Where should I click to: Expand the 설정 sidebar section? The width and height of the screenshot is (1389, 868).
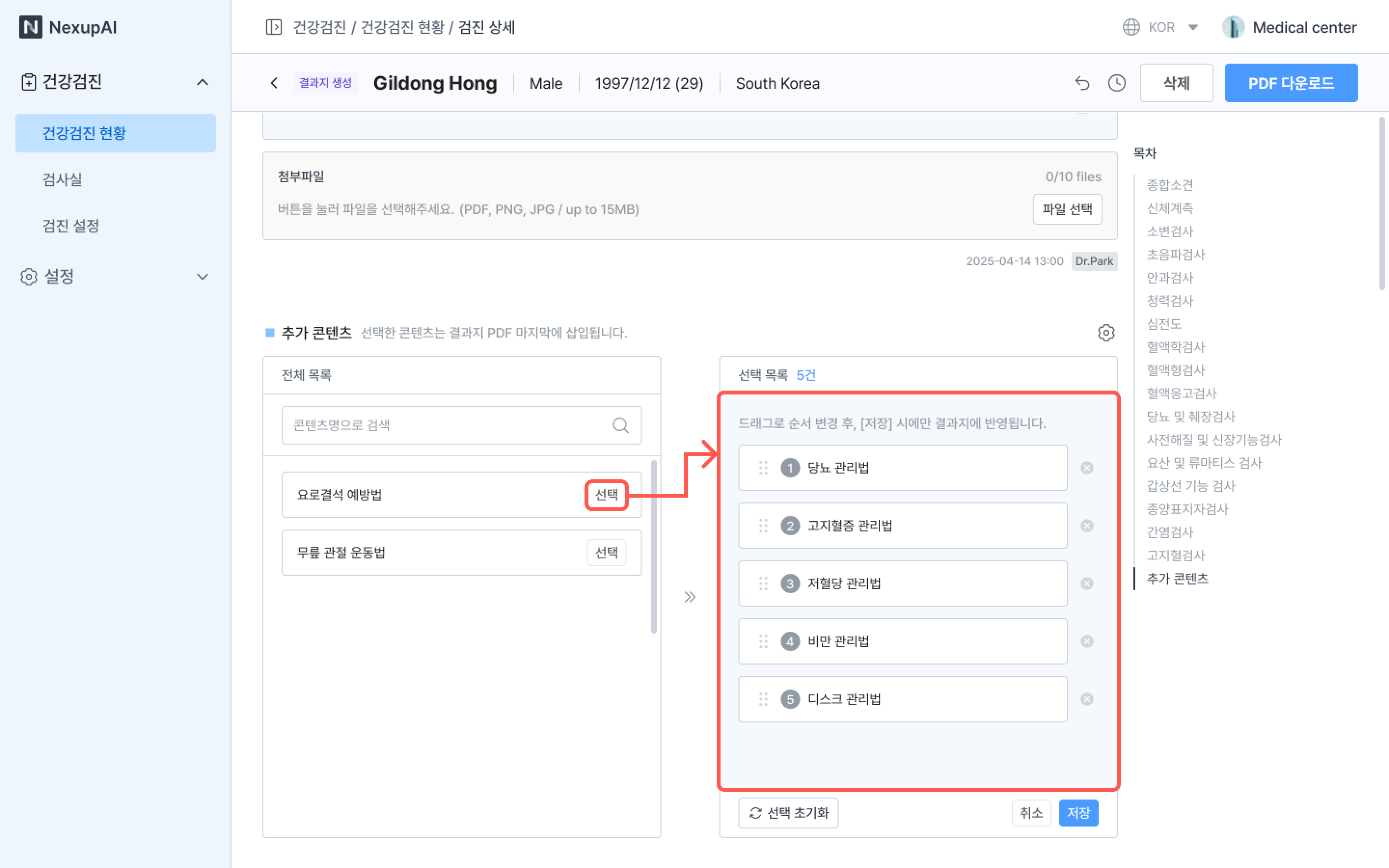coord(202,277)
